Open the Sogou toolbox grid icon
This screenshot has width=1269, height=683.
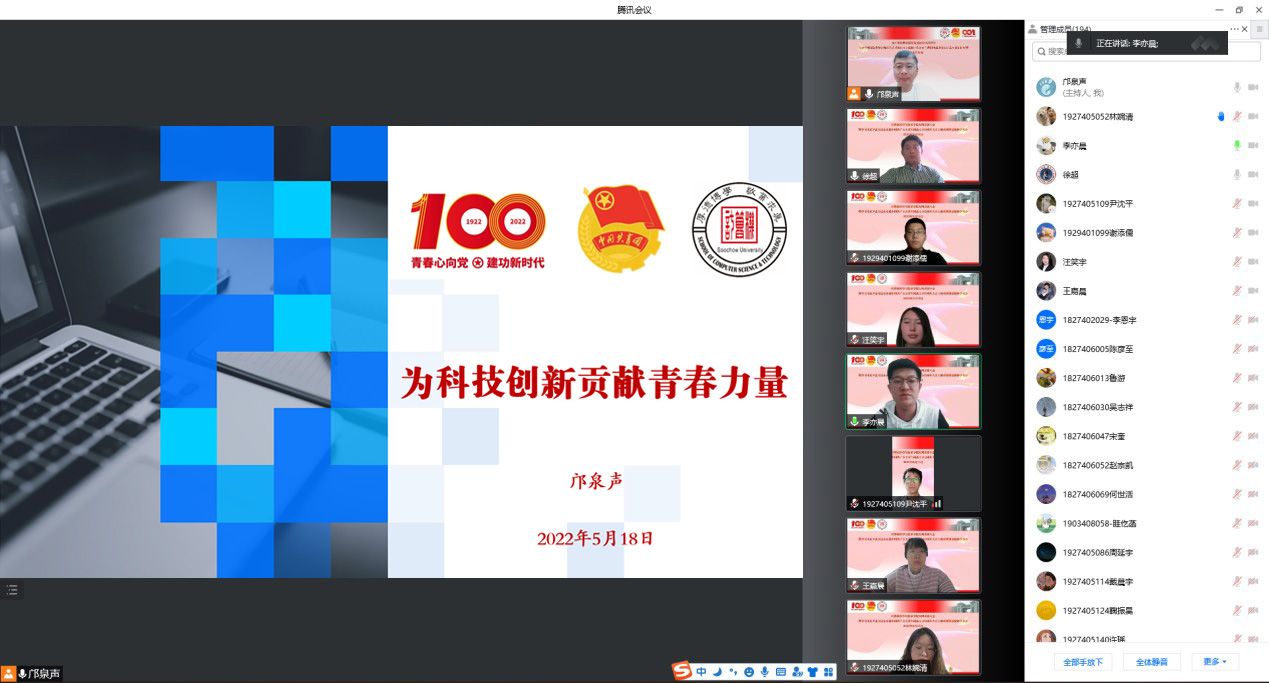(828, 672)
